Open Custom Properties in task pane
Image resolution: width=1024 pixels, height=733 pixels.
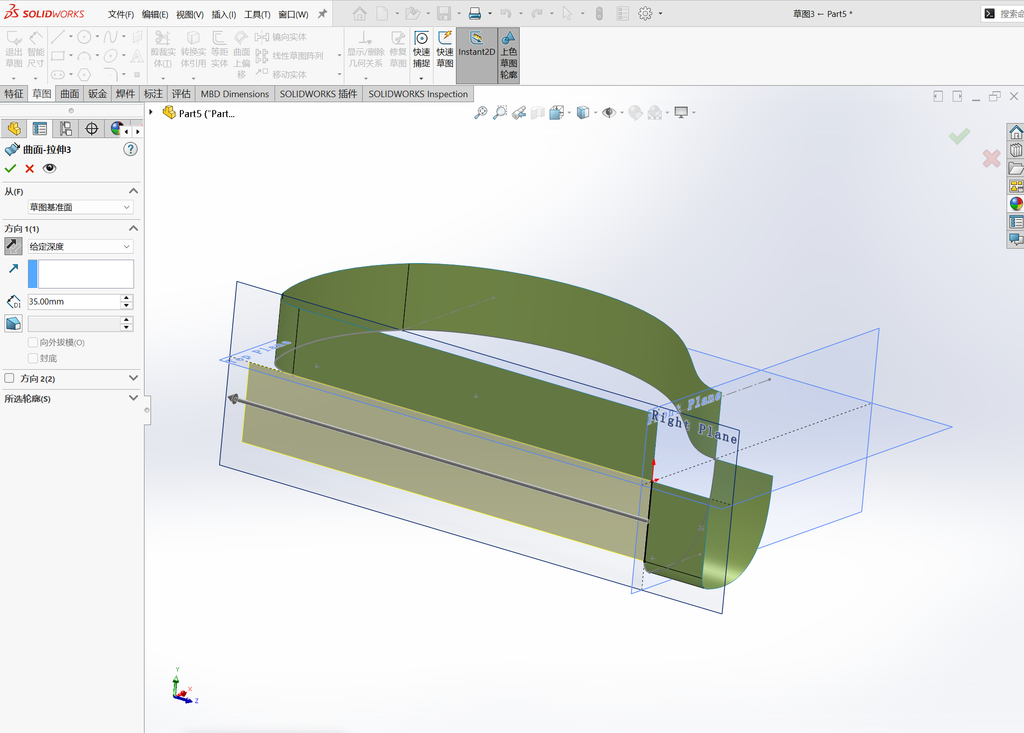pos(1016,221)
